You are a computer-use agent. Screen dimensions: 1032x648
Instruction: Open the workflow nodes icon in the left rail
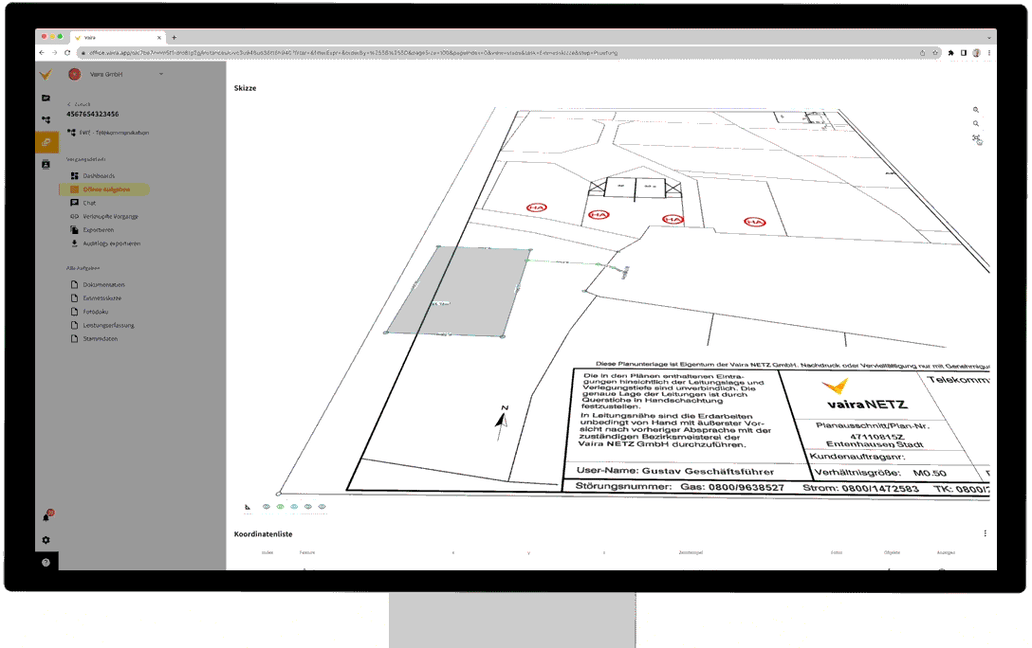click(46, 120)
